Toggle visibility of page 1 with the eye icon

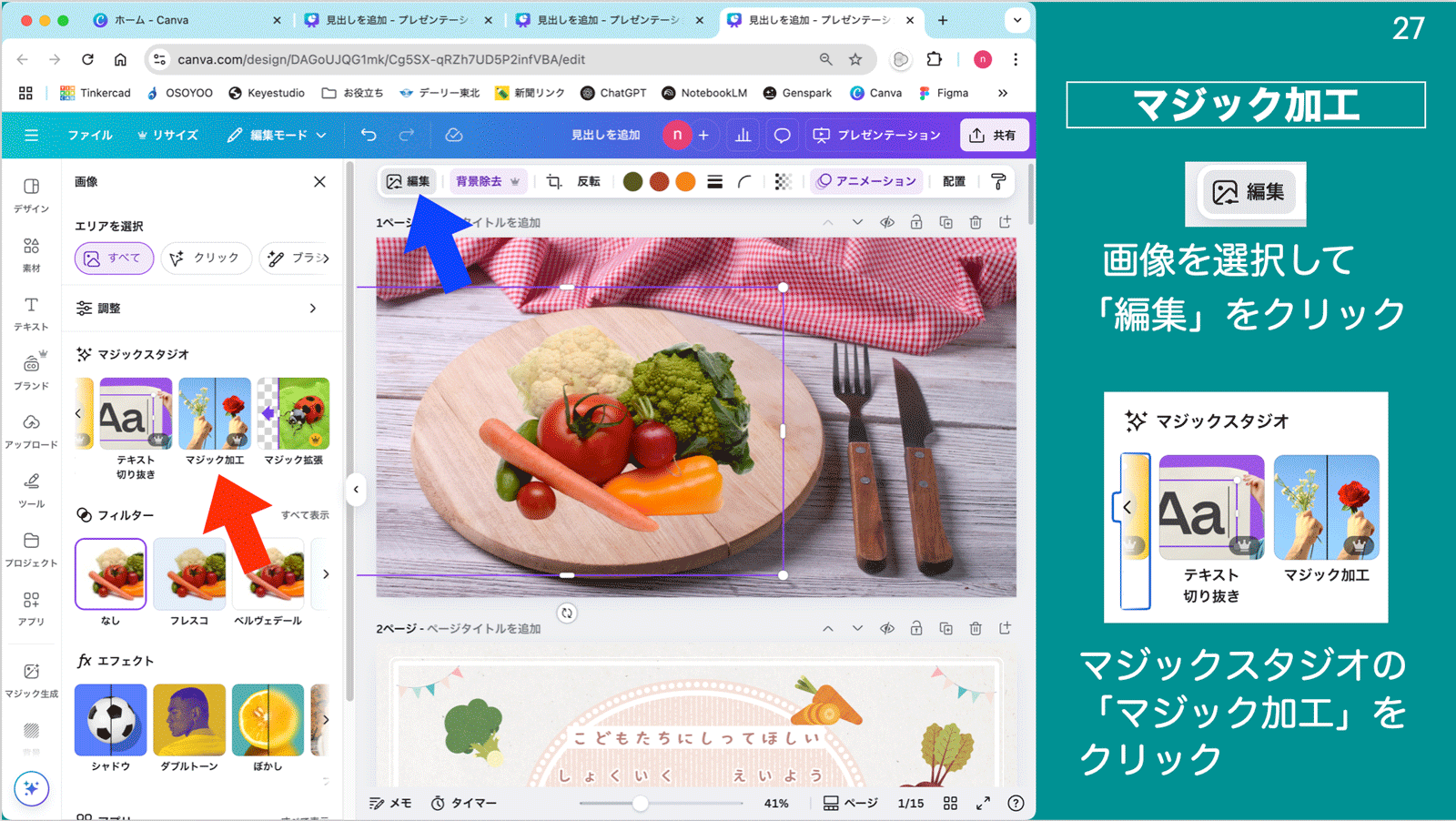coord(887,221)
